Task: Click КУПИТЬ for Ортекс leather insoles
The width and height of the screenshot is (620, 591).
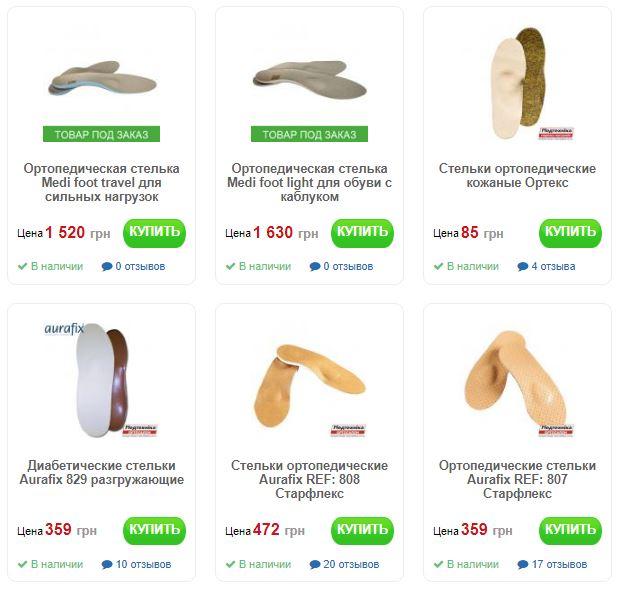Action: tap(570, 233)
